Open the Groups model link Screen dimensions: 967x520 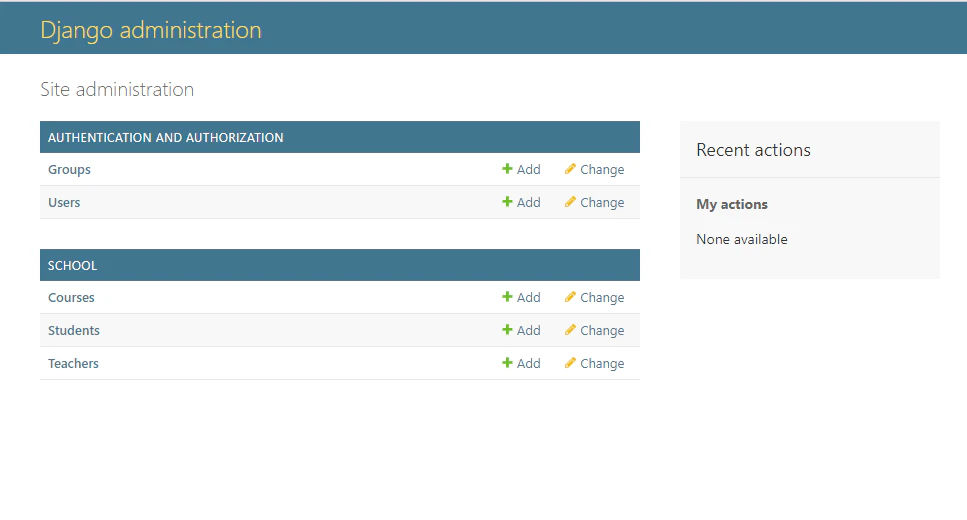(x=69, y=170)
